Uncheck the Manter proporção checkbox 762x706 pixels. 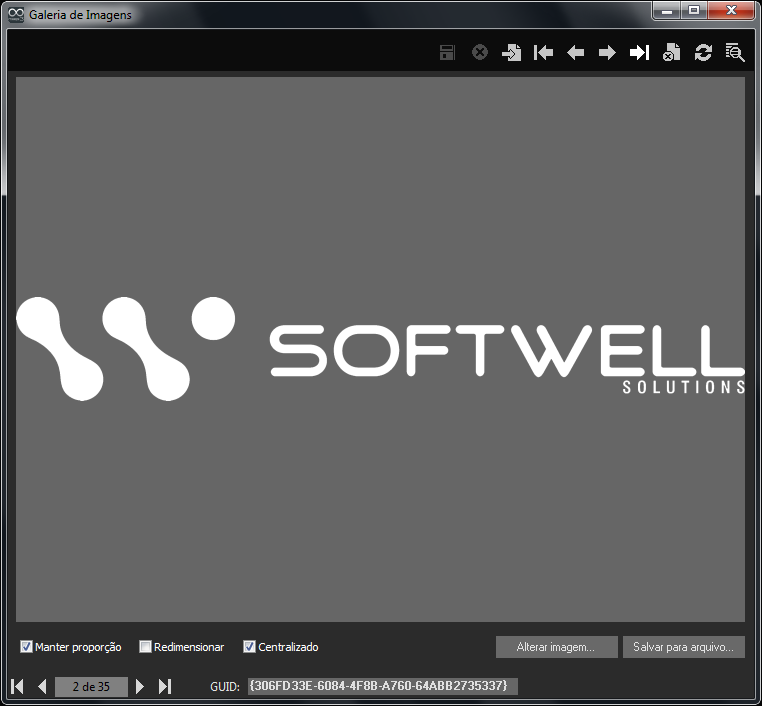coord(27,647)
